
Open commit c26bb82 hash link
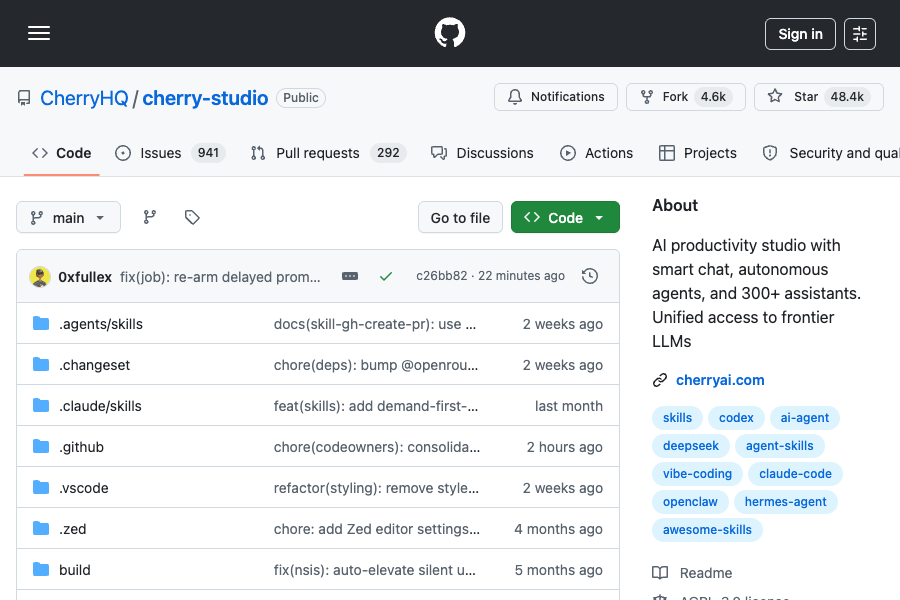[x=441, y=276]
